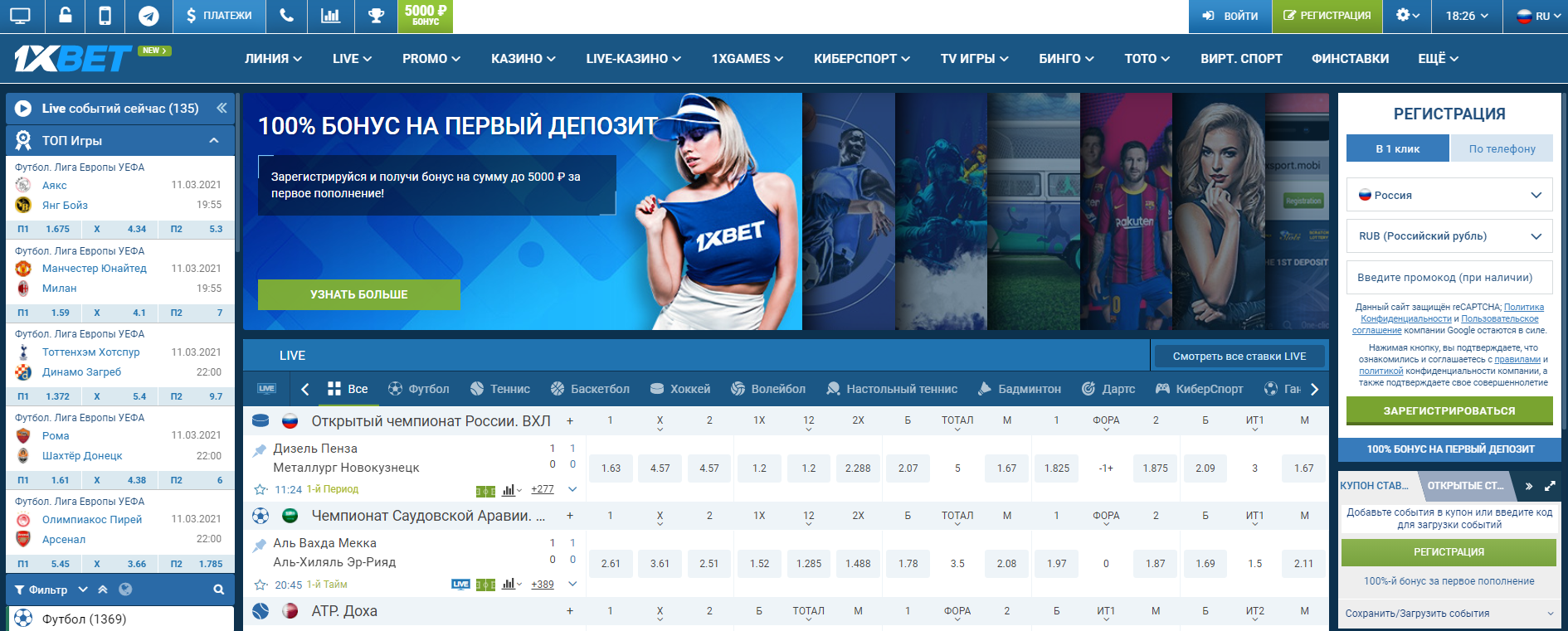Open the trophy results icon
The height and width of the screenshot is (631, 1568).
coord(376,16)
